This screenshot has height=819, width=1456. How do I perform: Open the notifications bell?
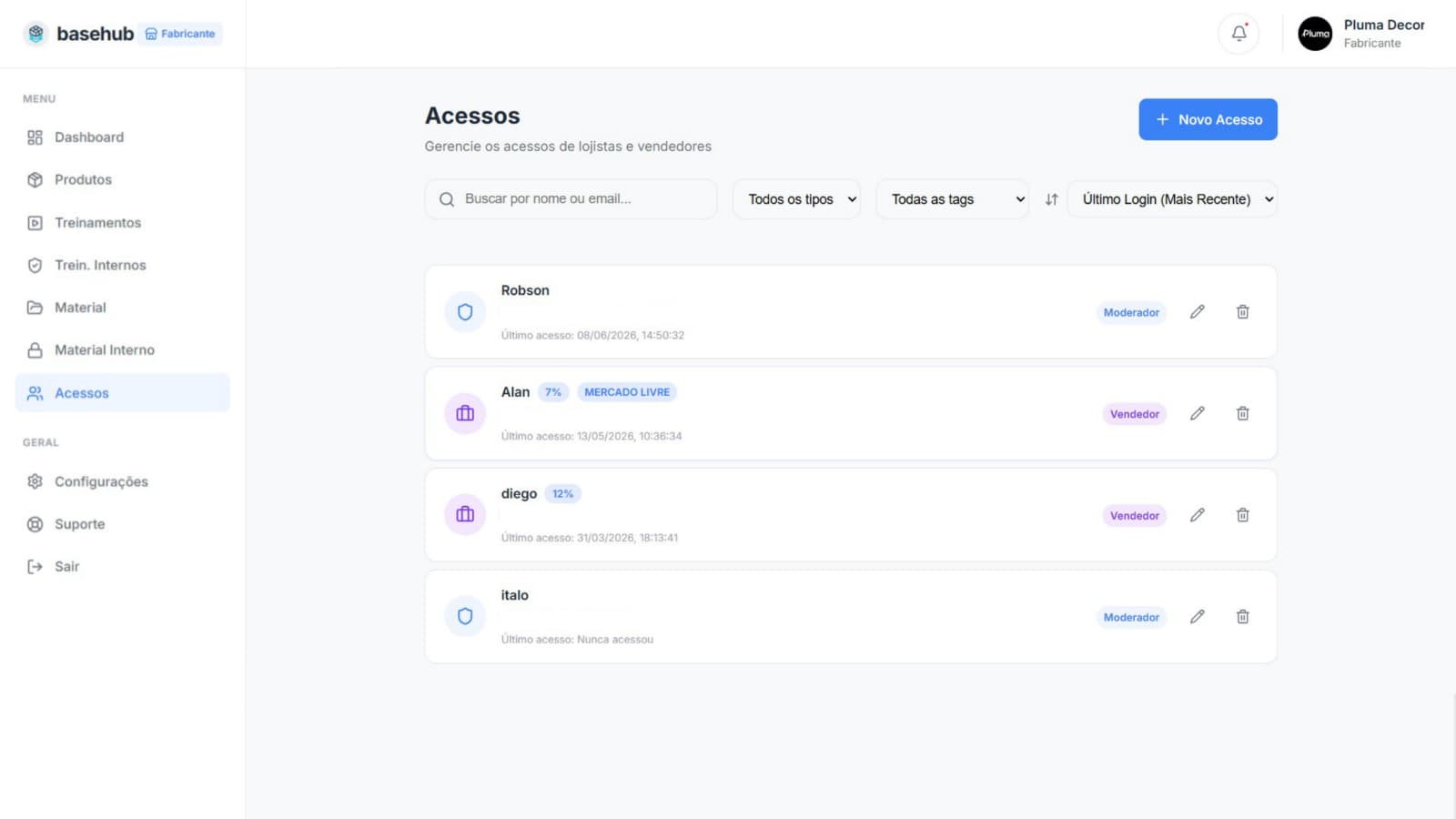pos(1239,34)
